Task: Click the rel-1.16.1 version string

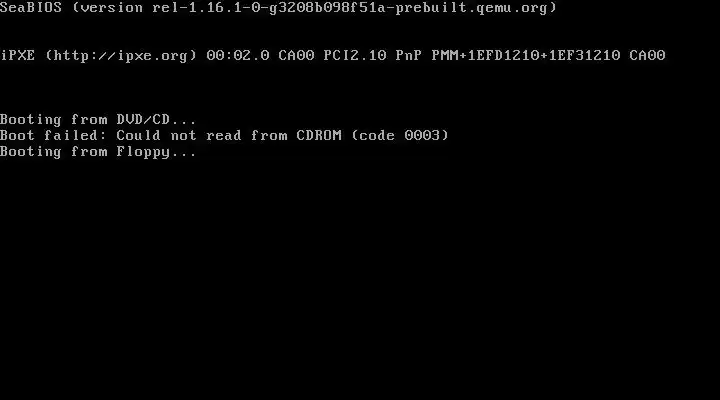Action: (x=197, y=7)
